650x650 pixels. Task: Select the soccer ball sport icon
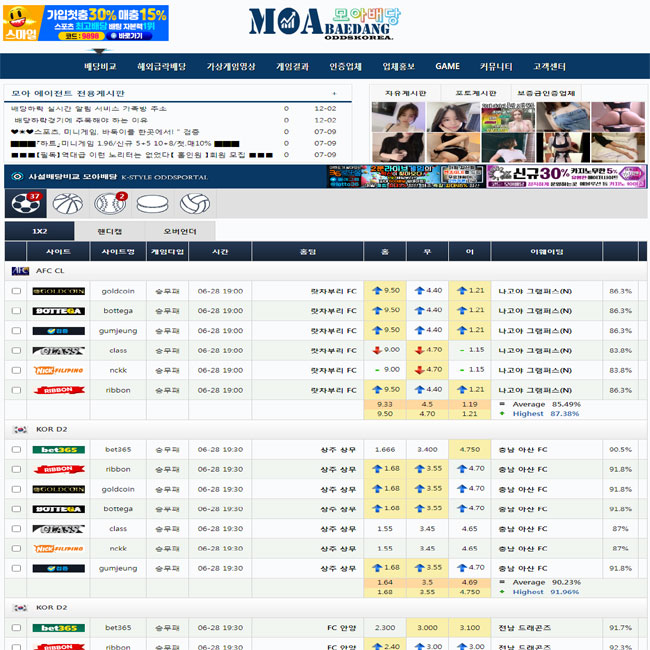tap(26, 203)
